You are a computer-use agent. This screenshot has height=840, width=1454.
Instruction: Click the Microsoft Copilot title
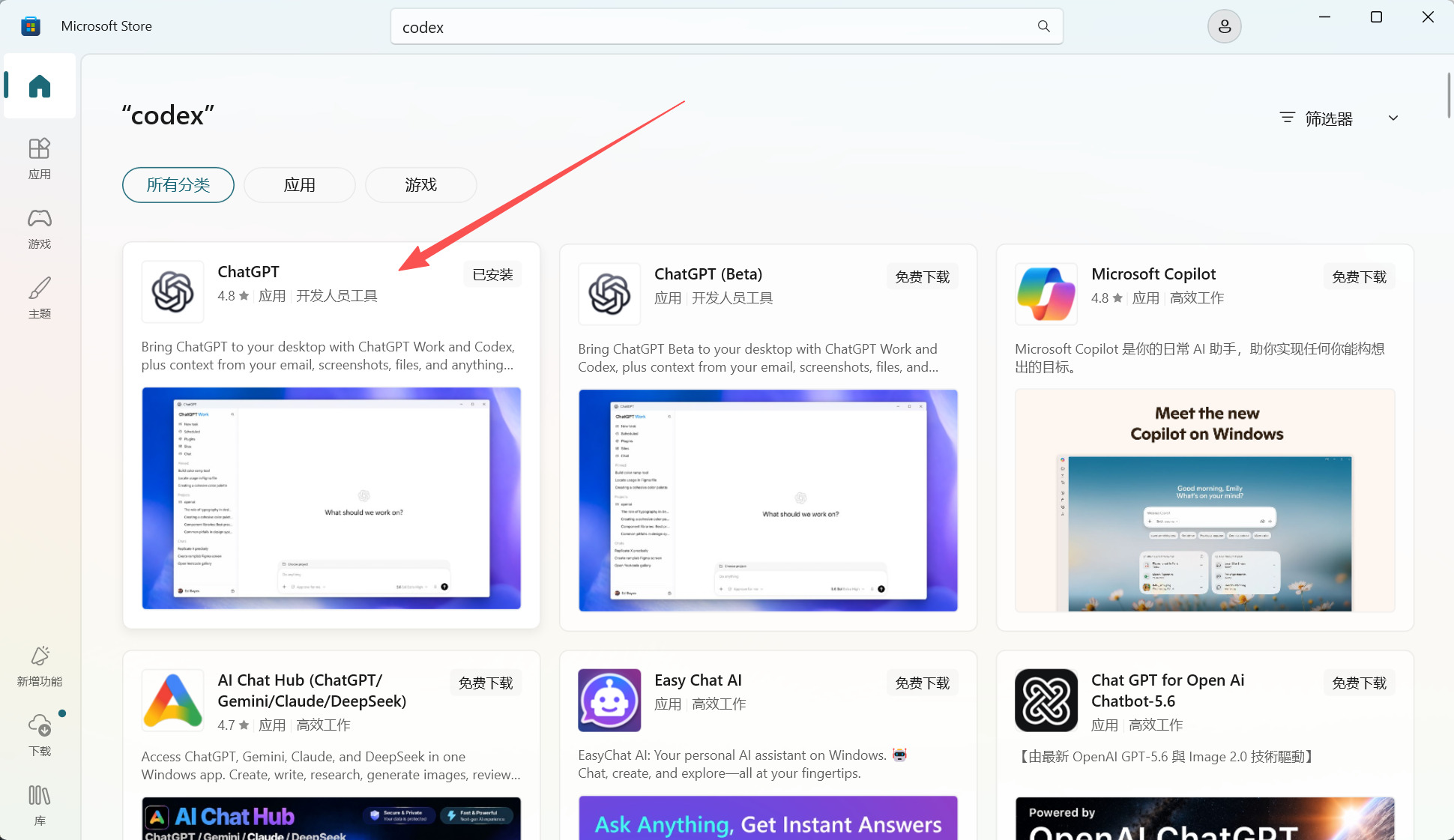pyautogui.click(x=1153, y=274)
